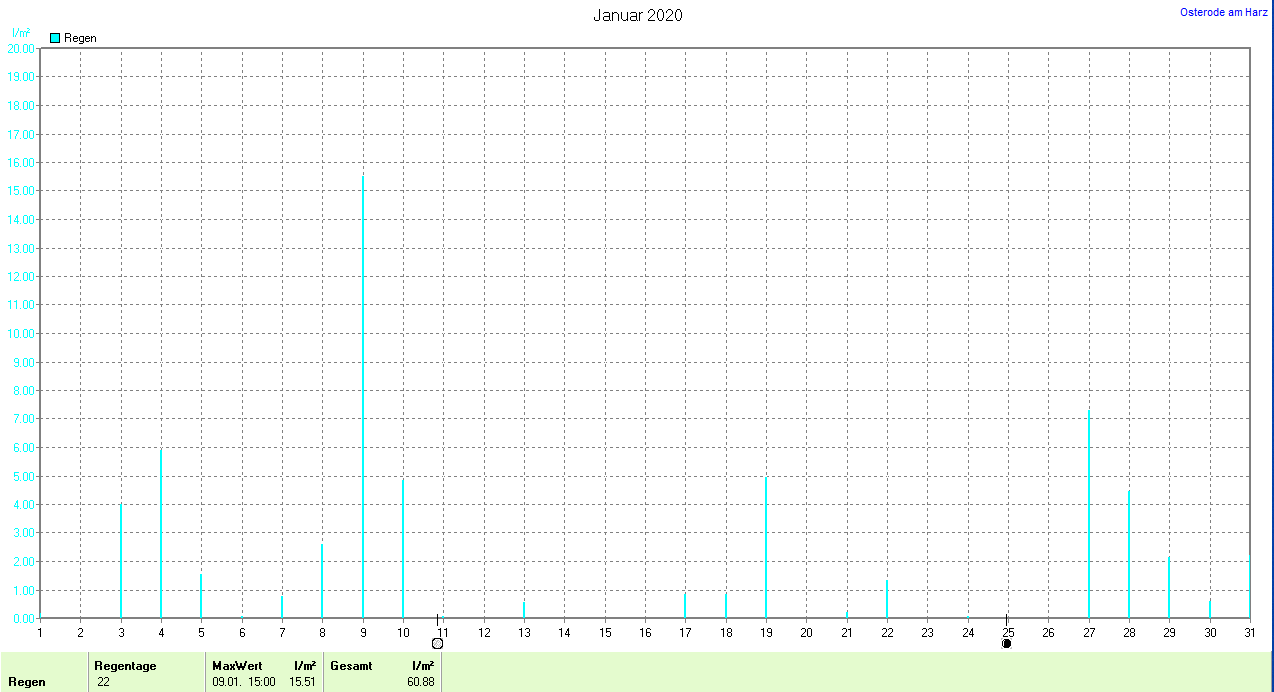Click the day 19 rain bar

pos(766,548)
